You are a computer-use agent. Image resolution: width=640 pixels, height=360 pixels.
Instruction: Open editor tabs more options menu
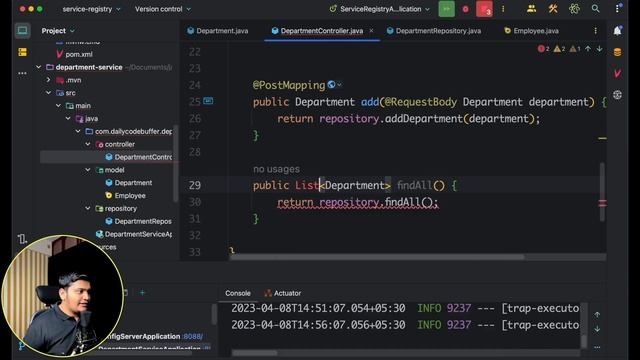(596, 31)
